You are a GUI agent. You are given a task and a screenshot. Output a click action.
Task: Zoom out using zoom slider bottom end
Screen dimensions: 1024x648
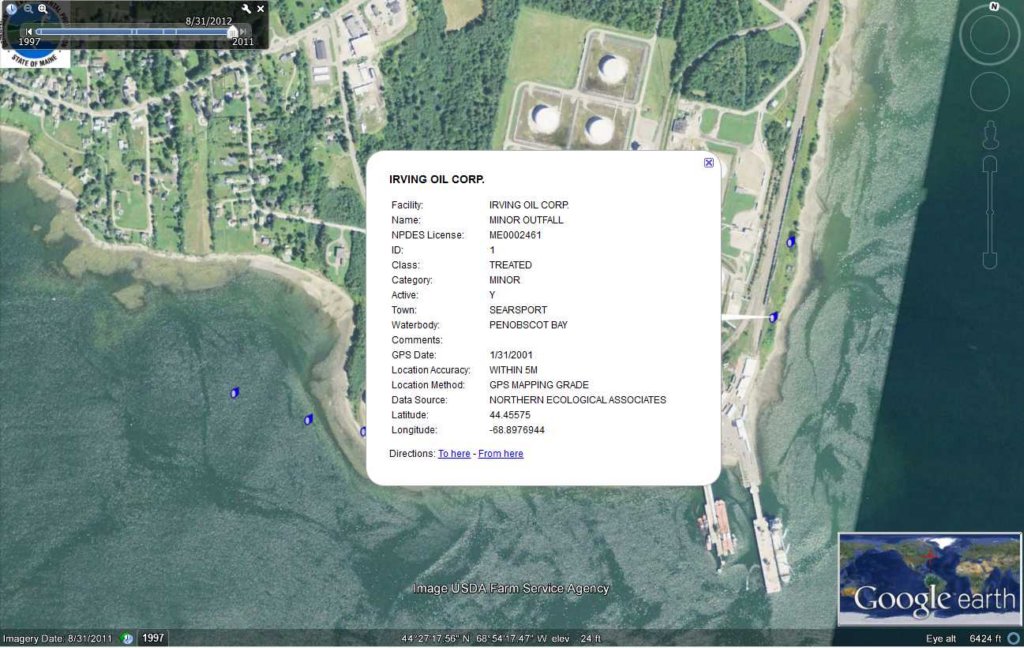click(x=990, y=261)
